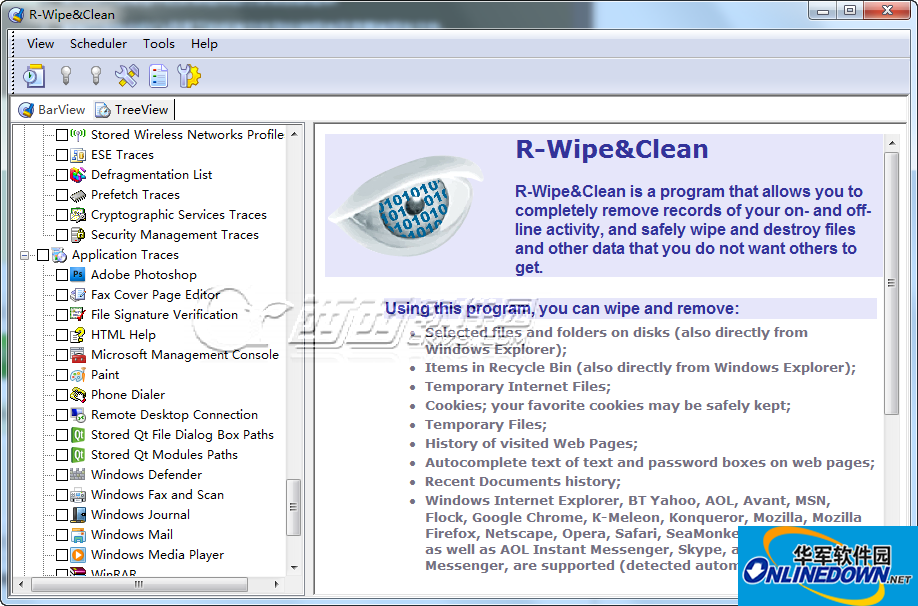This screenshot has height=606, width=918.
Task: Open the View menu
Action: [40, 44]
